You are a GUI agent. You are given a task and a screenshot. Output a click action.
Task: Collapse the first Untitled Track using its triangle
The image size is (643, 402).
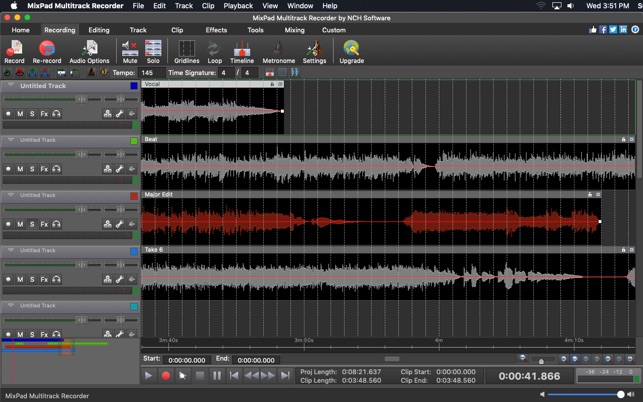pyautogui.click(x=11, y=86)
